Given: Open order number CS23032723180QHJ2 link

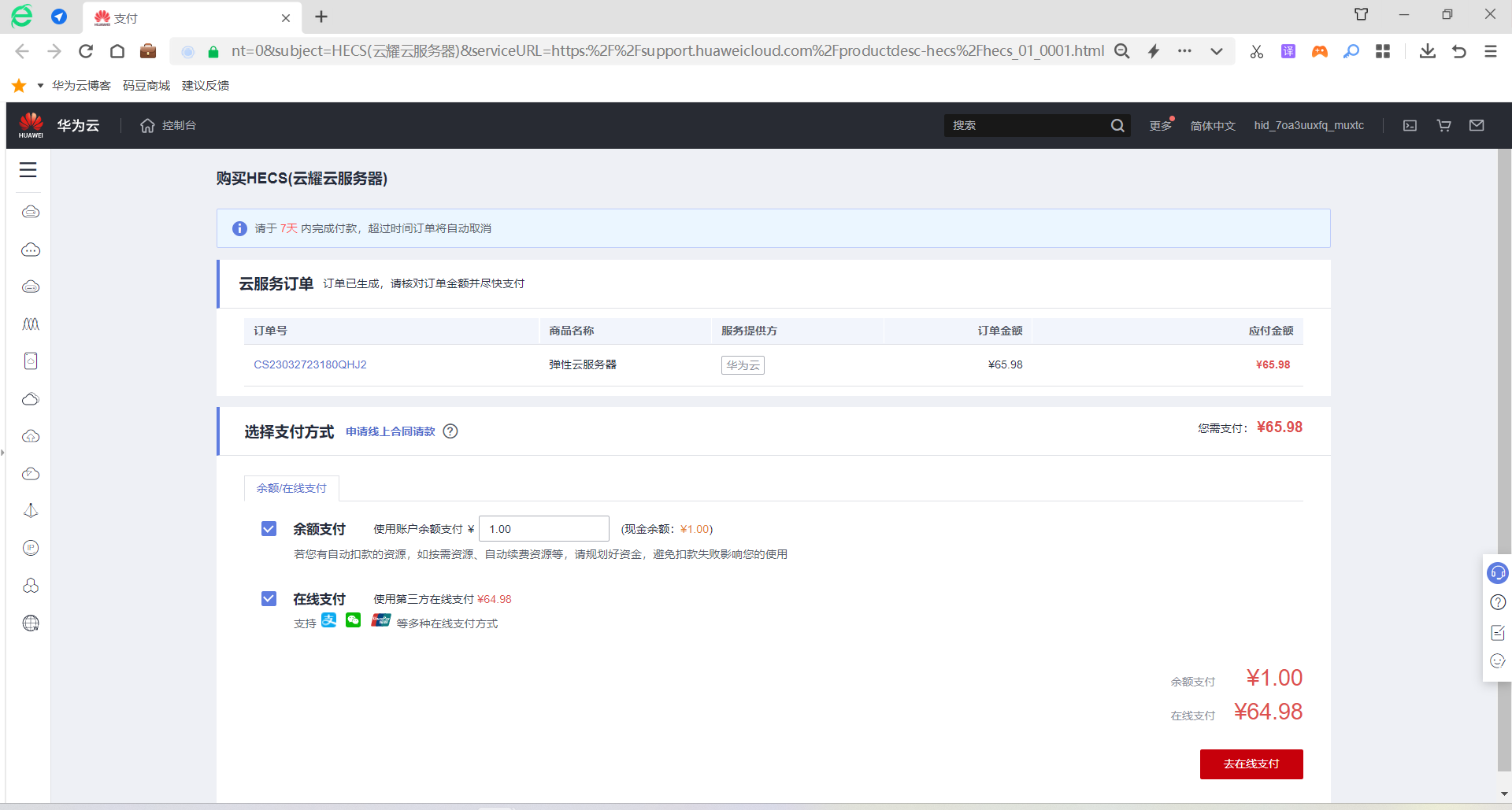Looking at the screenshot, I should tap(310, 364).
